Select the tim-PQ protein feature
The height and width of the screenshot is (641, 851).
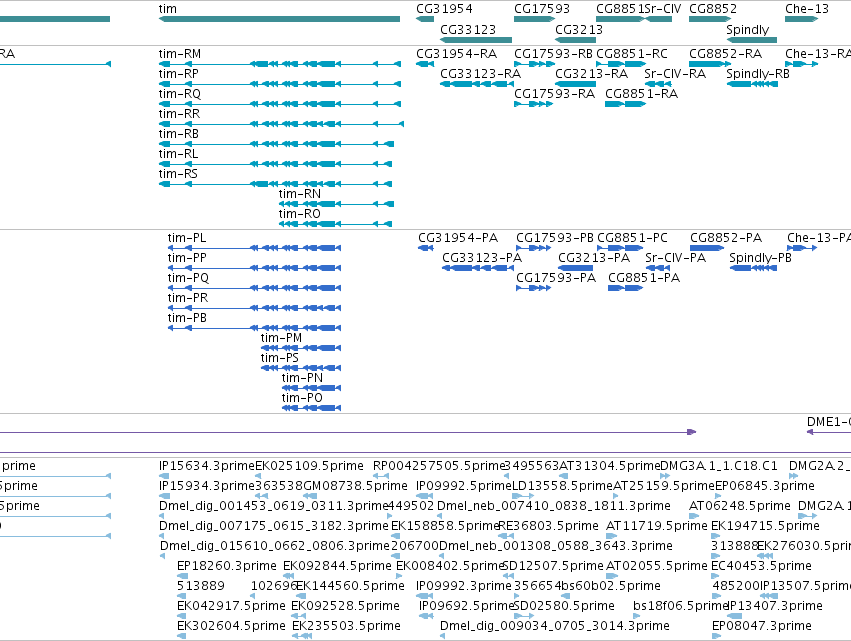pyautogui.click(x=254, y=288)
